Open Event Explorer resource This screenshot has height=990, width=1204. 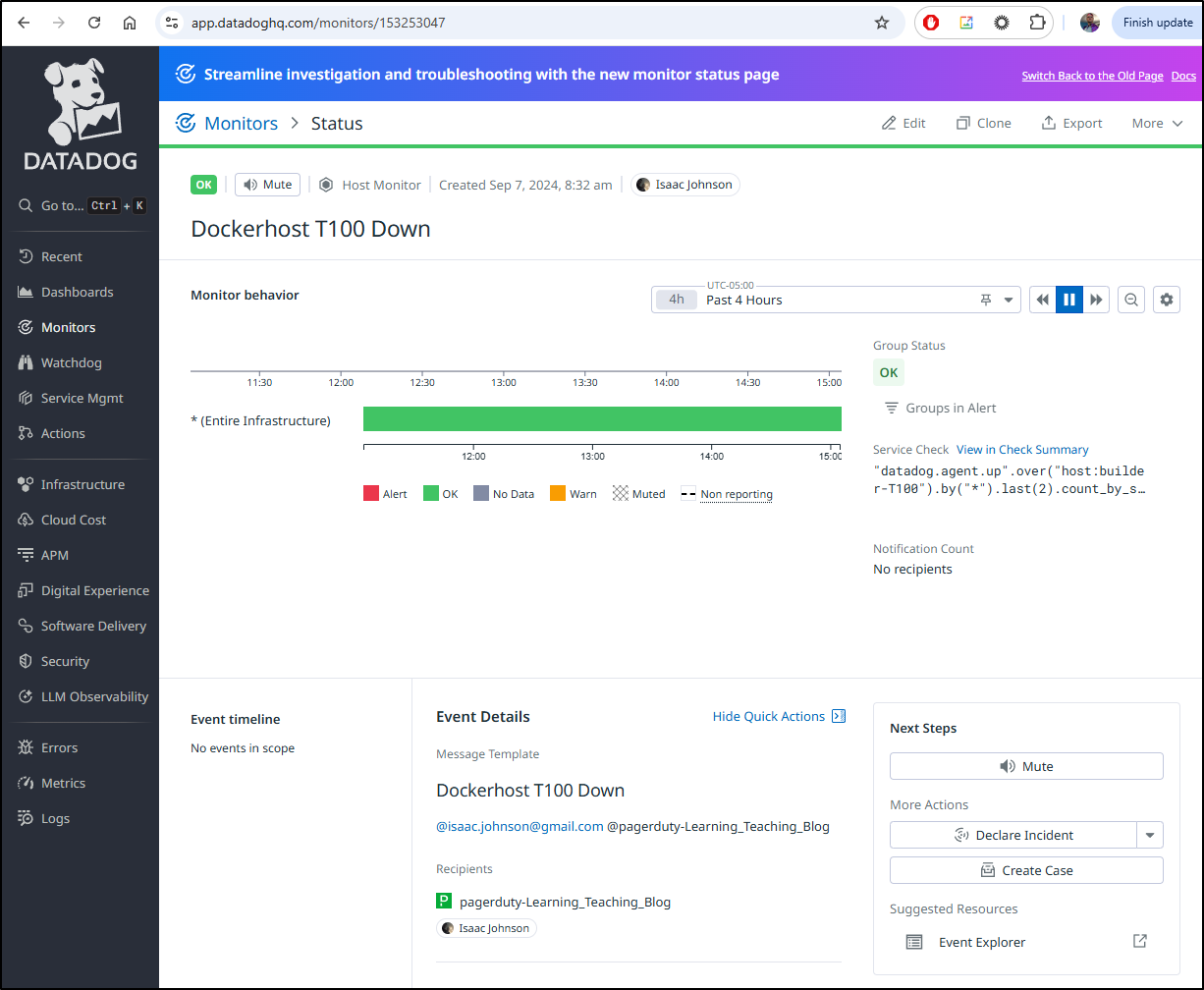point(982,942)
